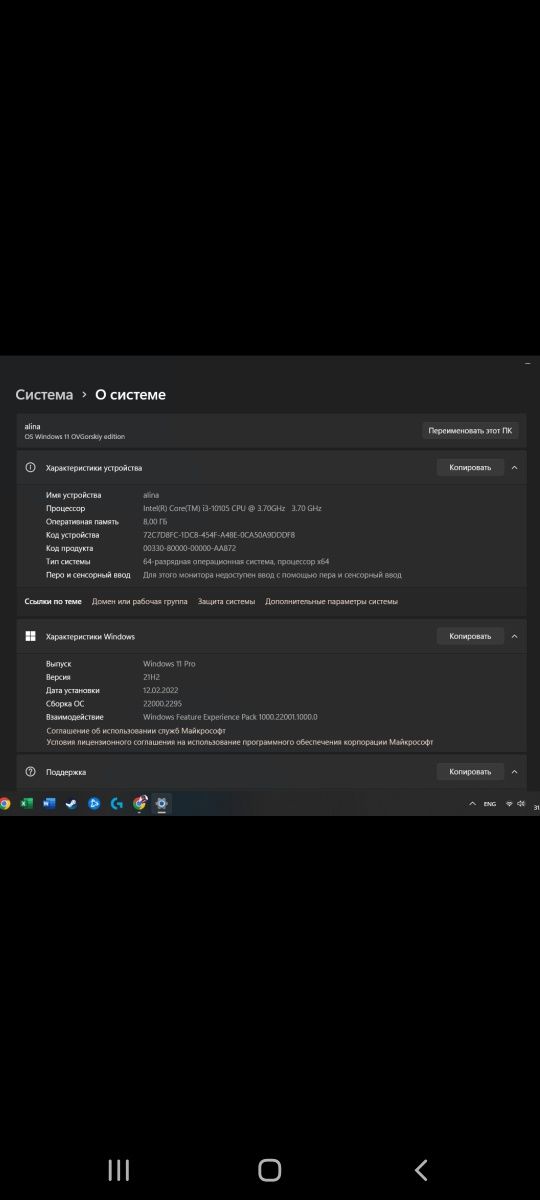Click the О системе page title

[130, 395]
